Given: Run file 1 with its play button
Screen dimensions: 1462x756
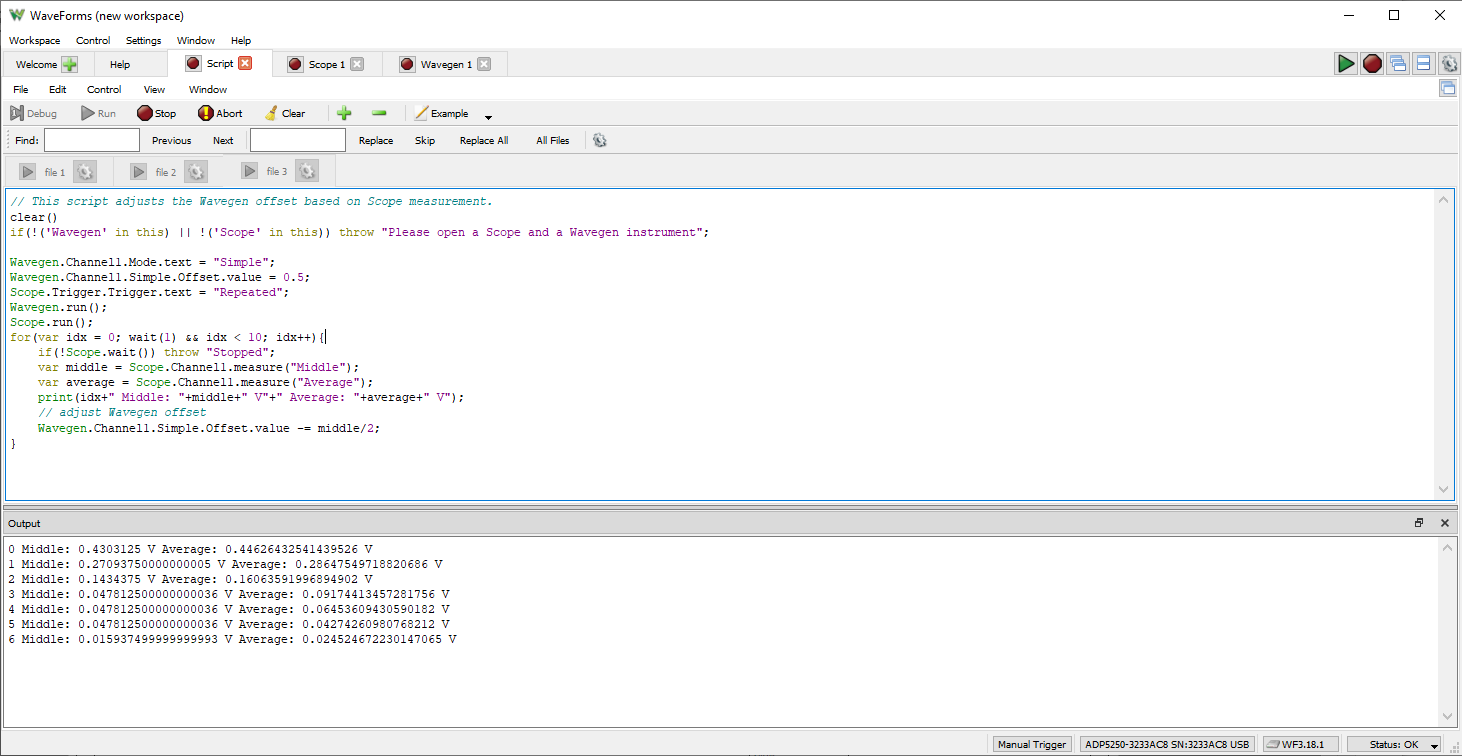Looking at the screenshot, I should [x=27, y=172].
